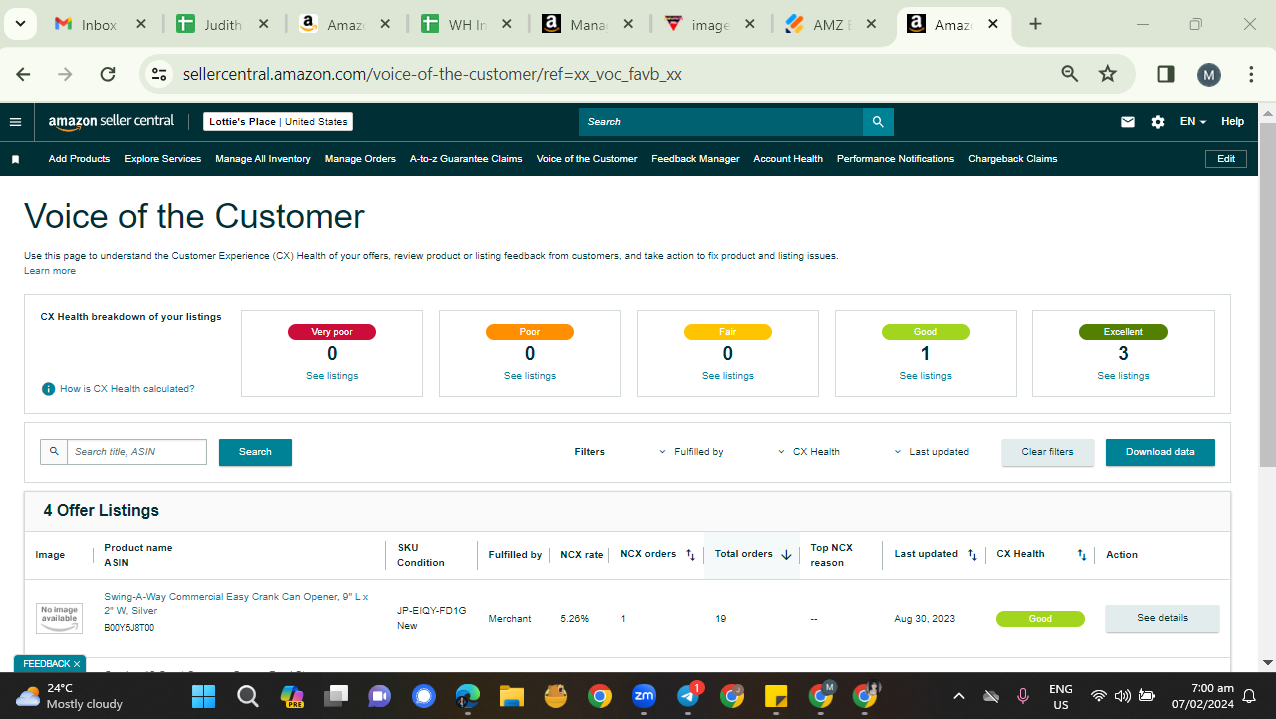Expand the Last updated filter dropdown
Image resolution: width=1276 pixels, height=719 pixels.
point(931,452)
